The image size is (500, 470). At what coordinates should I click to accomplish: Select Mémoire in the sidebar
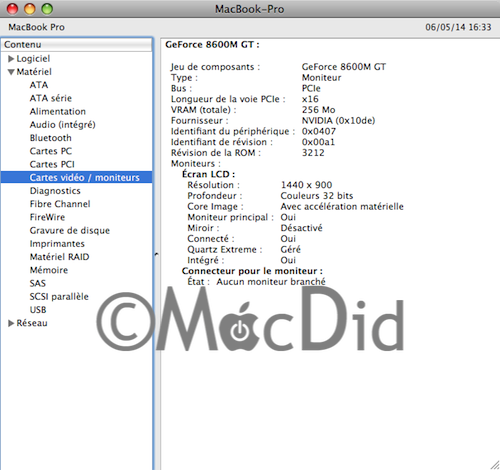point(49,270)
